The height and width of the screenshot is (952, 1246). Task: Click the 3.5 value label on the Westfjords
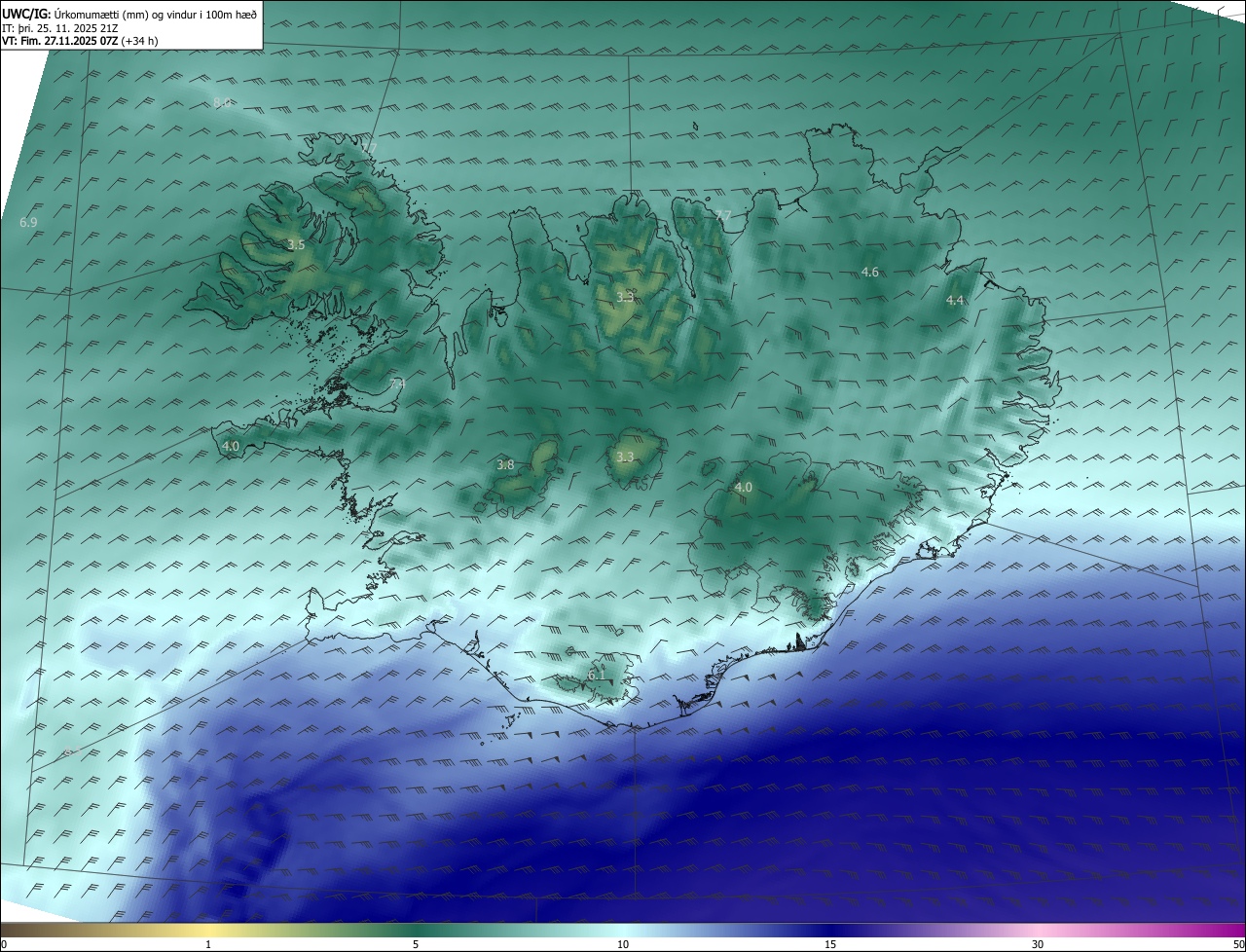pyautogui.click(x=296, y=245)
